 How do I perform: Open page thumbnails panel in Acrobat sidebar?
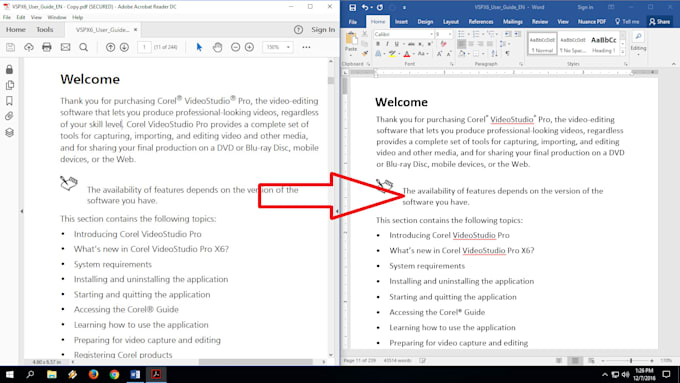click(x=10, y=85)
